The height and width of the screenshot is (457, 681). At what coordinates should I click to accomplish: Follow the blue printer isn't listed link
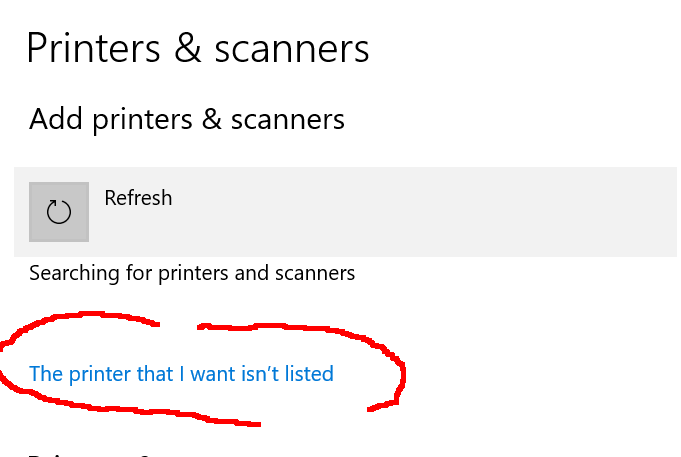[x=181, y=374]
